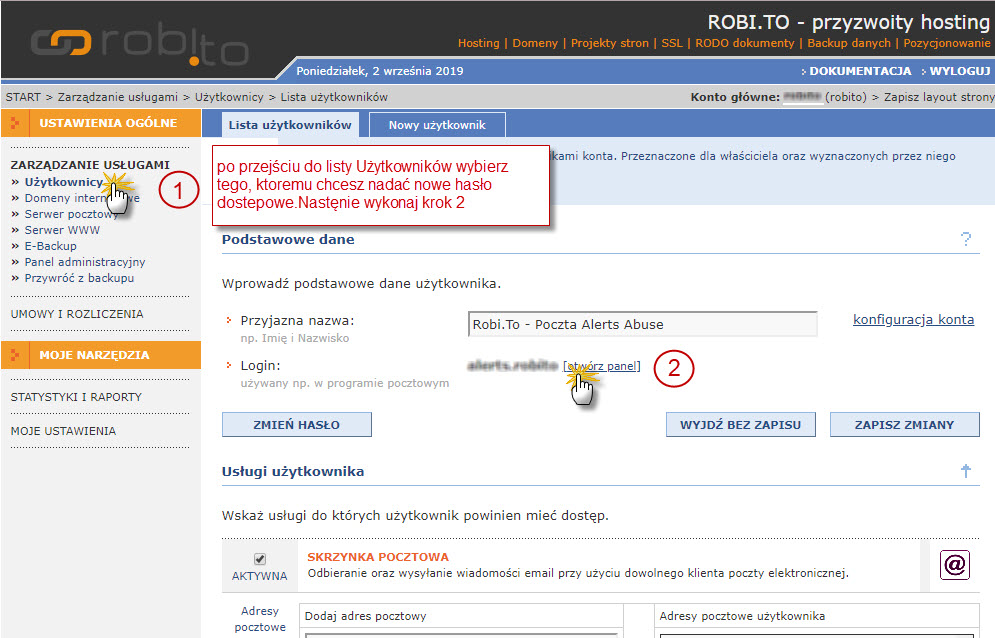The width and height of the screenshot is (995, 638).
Task: Open Hosting in top navigation
Action: click(x=478, y=43)
